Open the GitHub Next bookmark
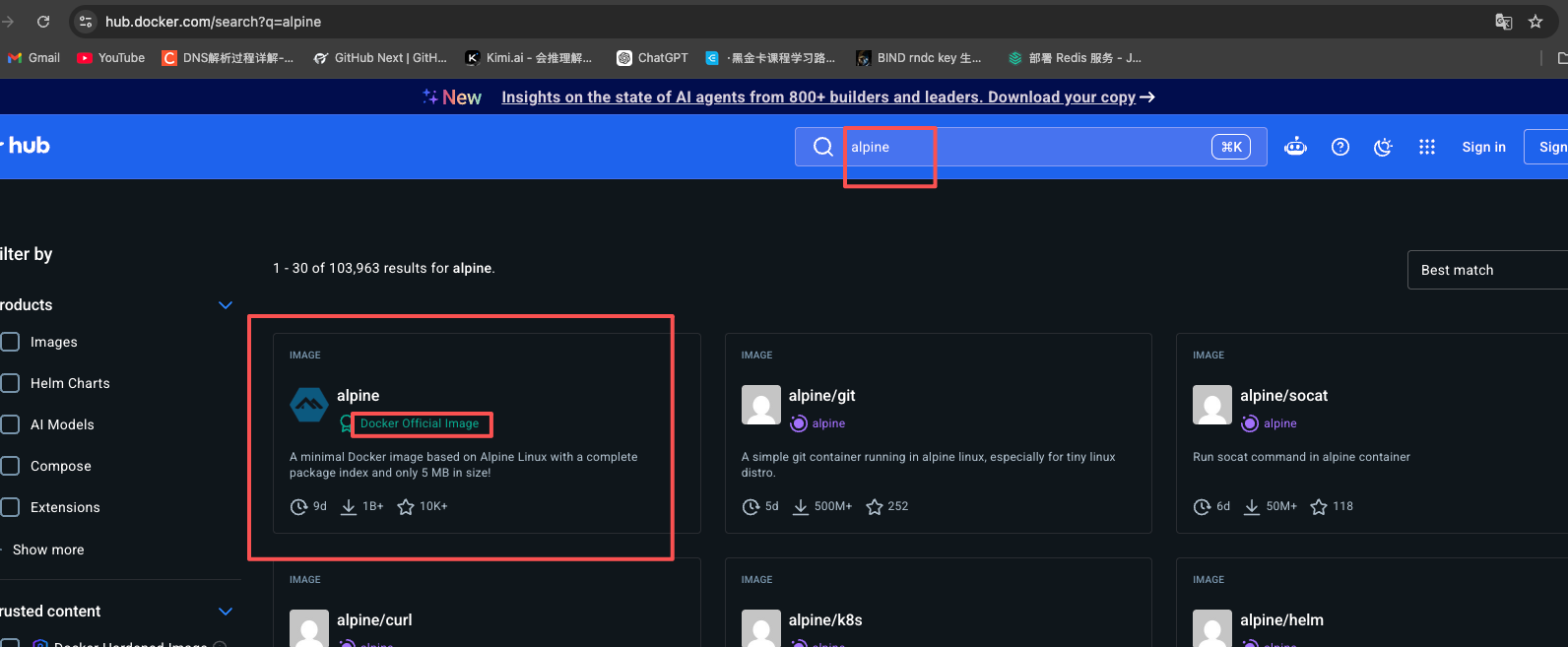1568x647 pixels. tap(380, 58)
